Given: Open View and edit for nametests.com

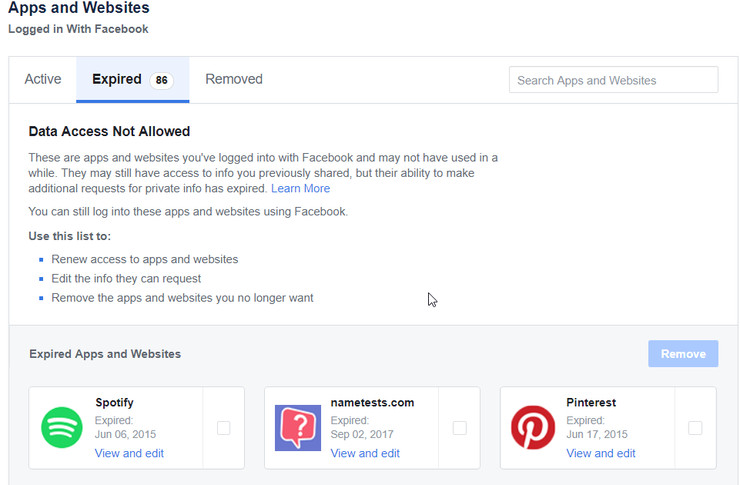Looking at the screenshot, I should point(365,453).
